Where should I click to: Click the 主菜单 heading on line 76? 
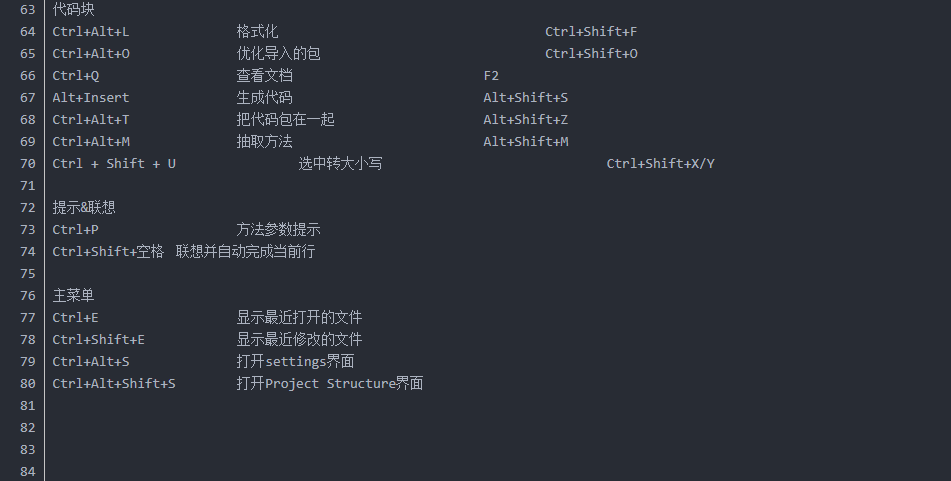pos(73,295)
